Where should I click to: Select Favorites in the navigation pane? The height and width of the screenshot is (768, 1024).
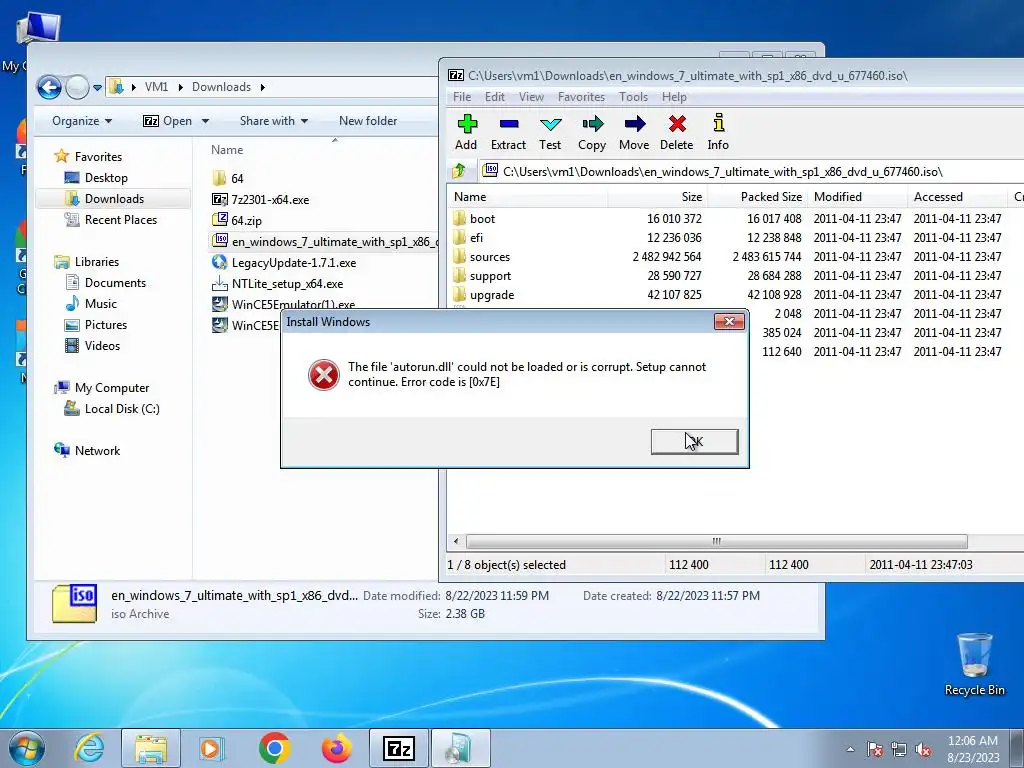(98, 157)
